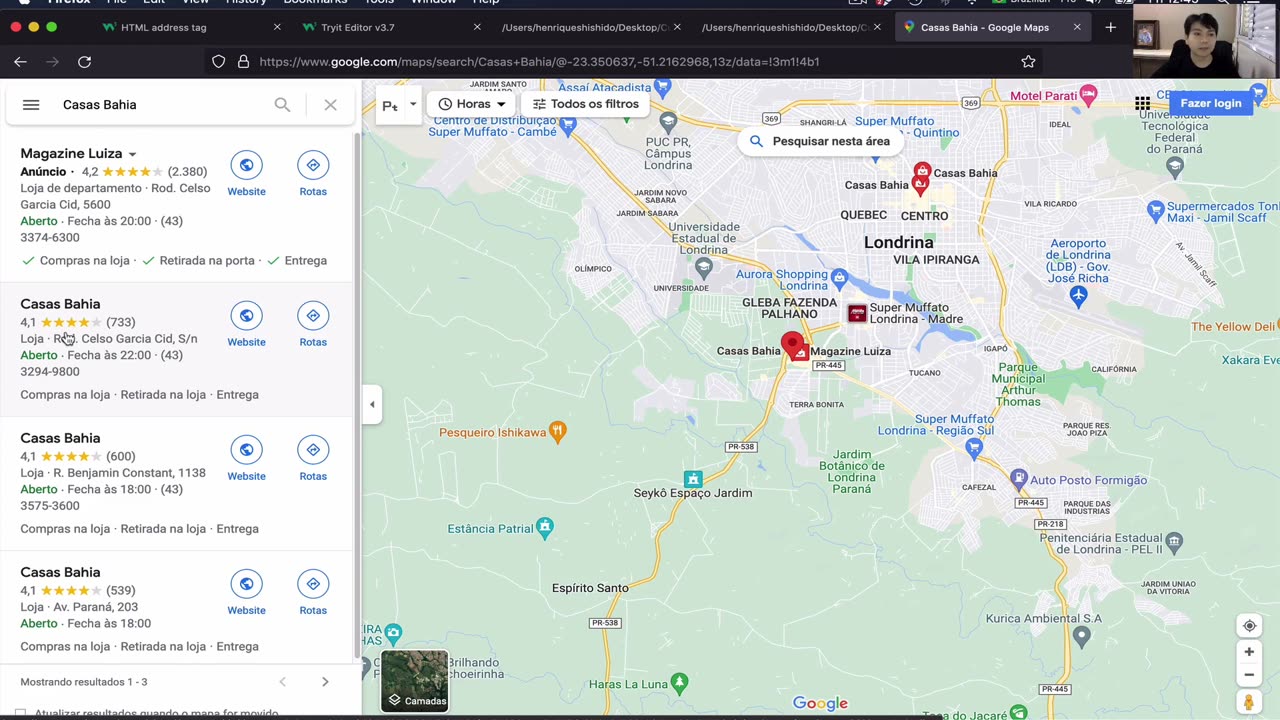Open the hamburger menu in Maps sidebar
Viewport: 1280px width, 720px height.
tap(31, 104)
